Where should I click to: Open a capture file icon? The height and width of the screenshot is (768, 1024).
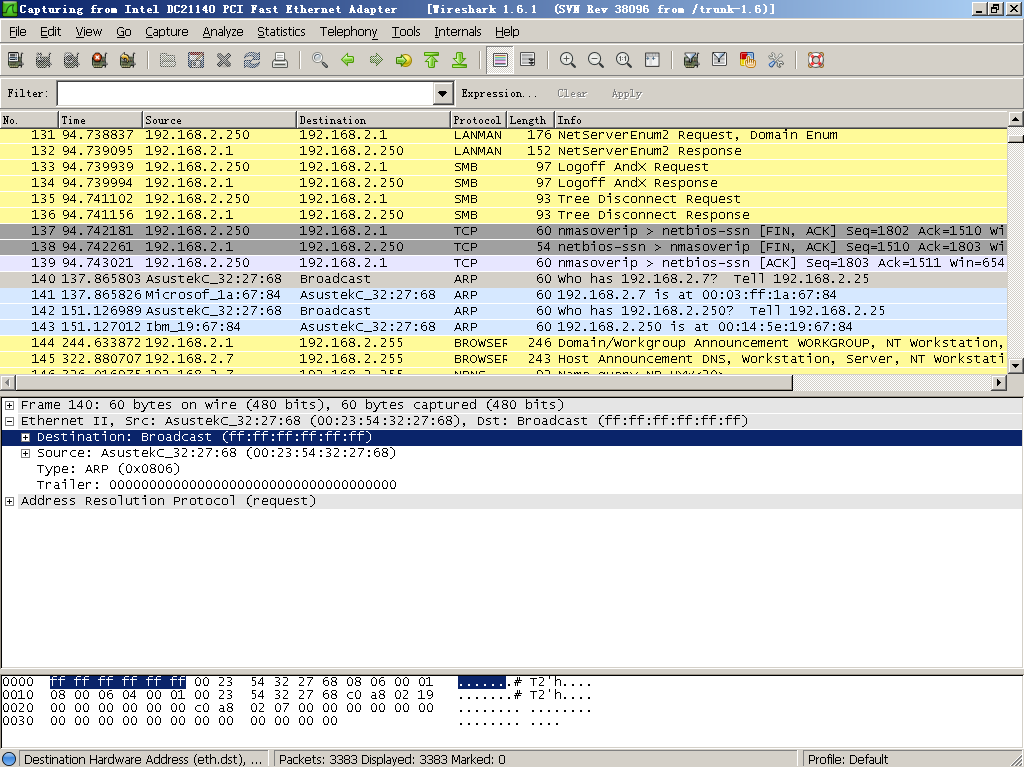(168, 61)
